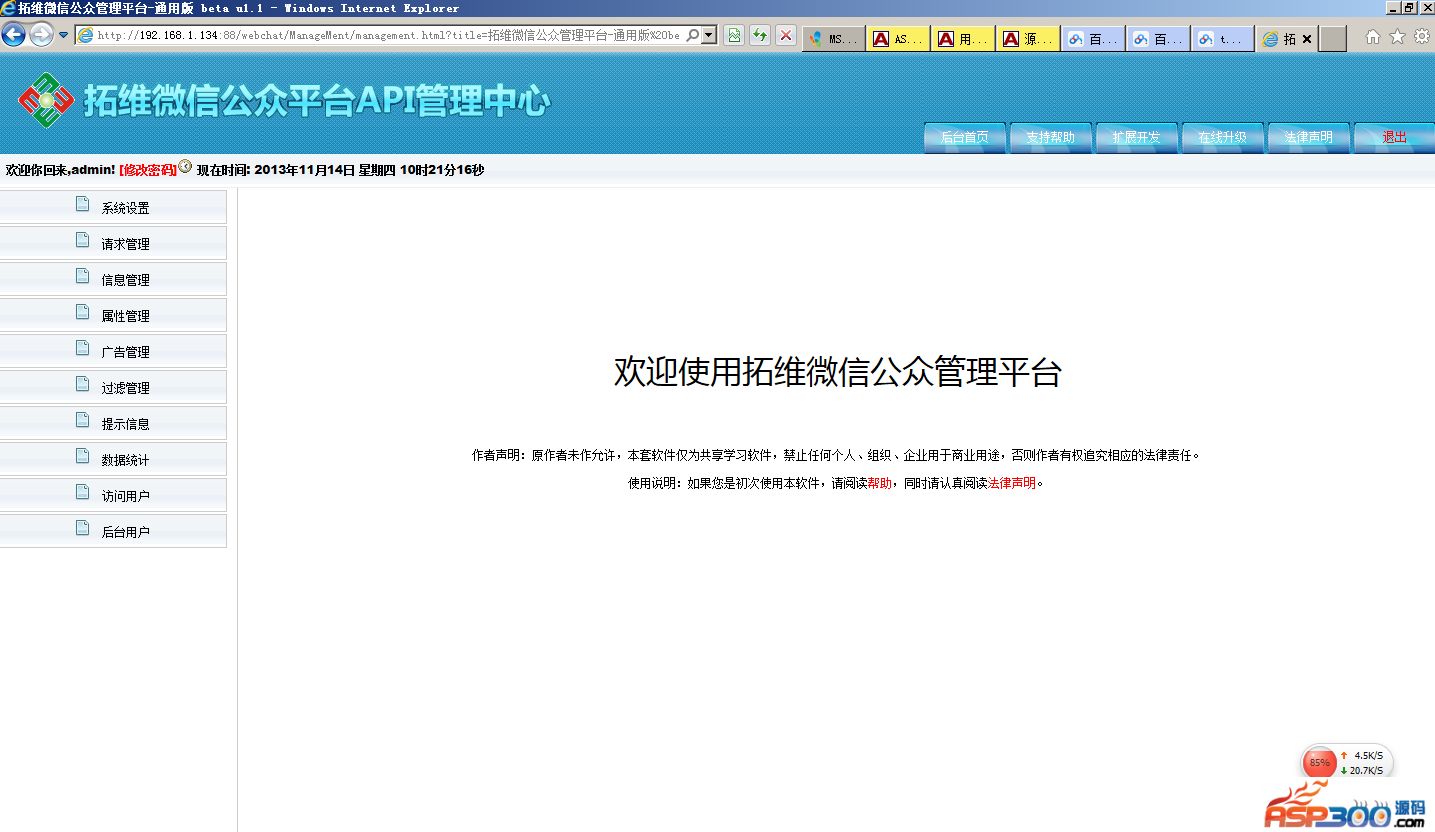The width and height of the screenshot is (1435, 832).
Task: Click the red 退出 logout button
Action: tap(1394, 138)
